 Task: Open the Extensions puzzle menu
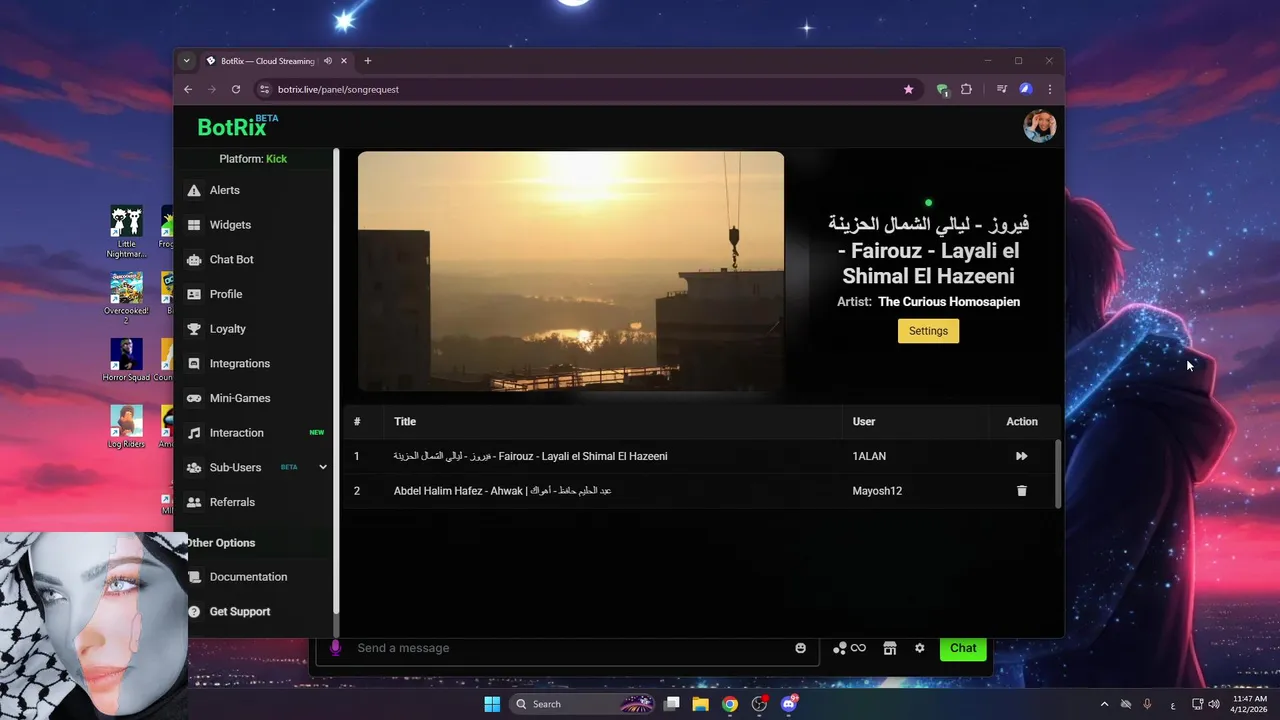(x=966, y=89)
